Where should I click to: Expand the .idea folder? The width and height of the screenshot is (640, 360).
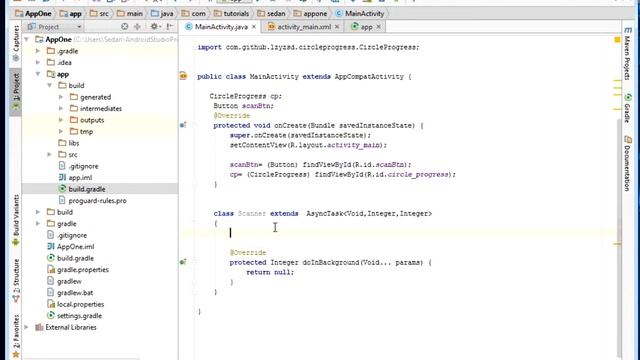coord(38,62)
